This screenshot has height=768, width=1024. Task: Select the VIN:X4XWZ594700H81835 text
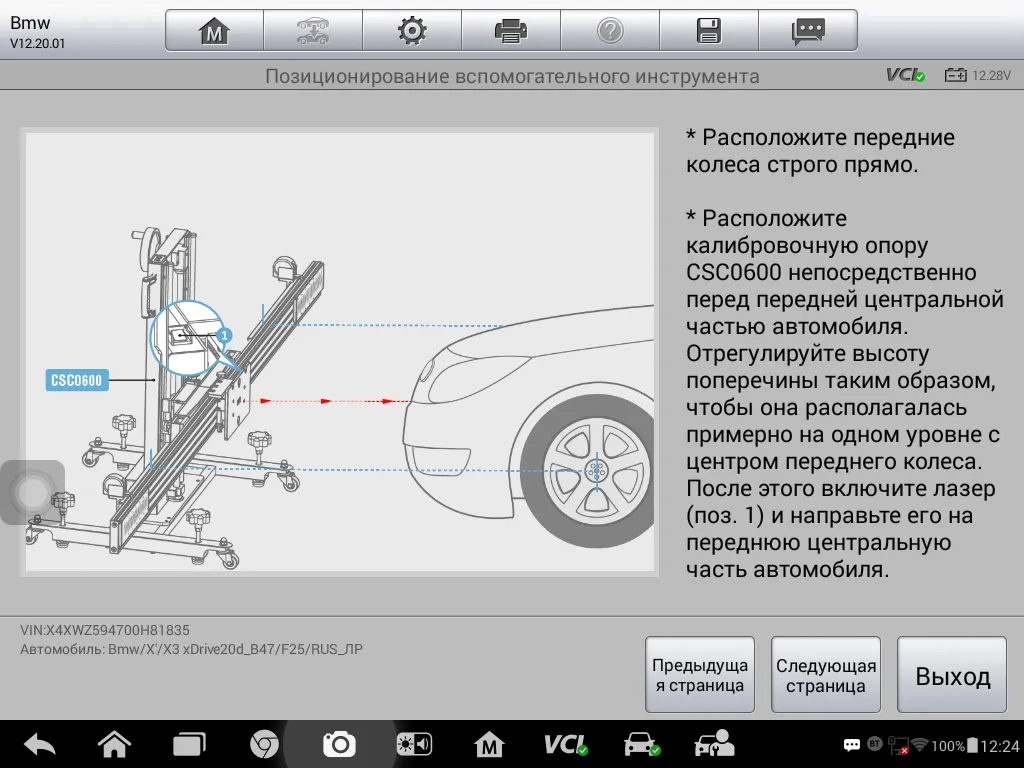pyautogui.click(x=104, y=630)
